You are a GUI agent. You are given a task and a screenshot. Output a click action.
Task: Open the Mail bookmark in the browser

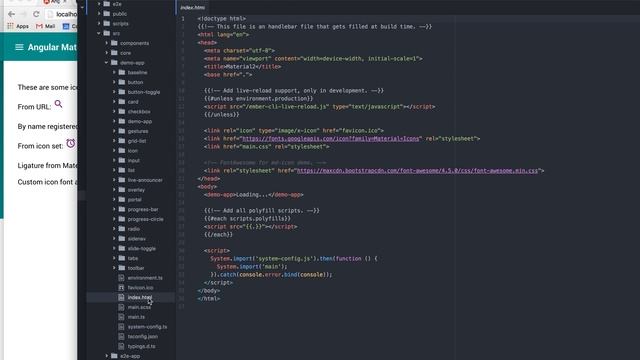click(x=45, y=26)
